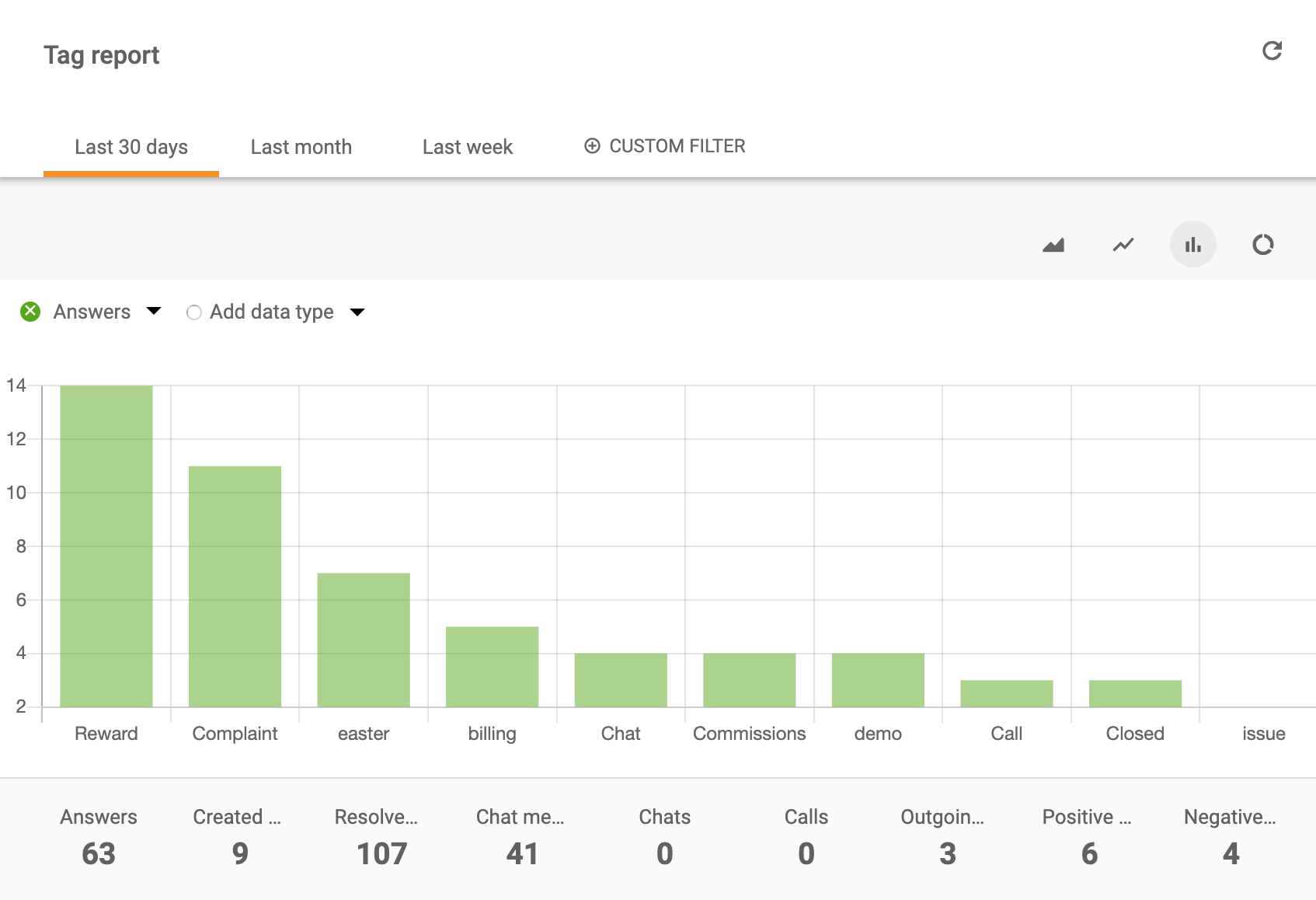Expand the Add data type dropdown

(357, 312)
